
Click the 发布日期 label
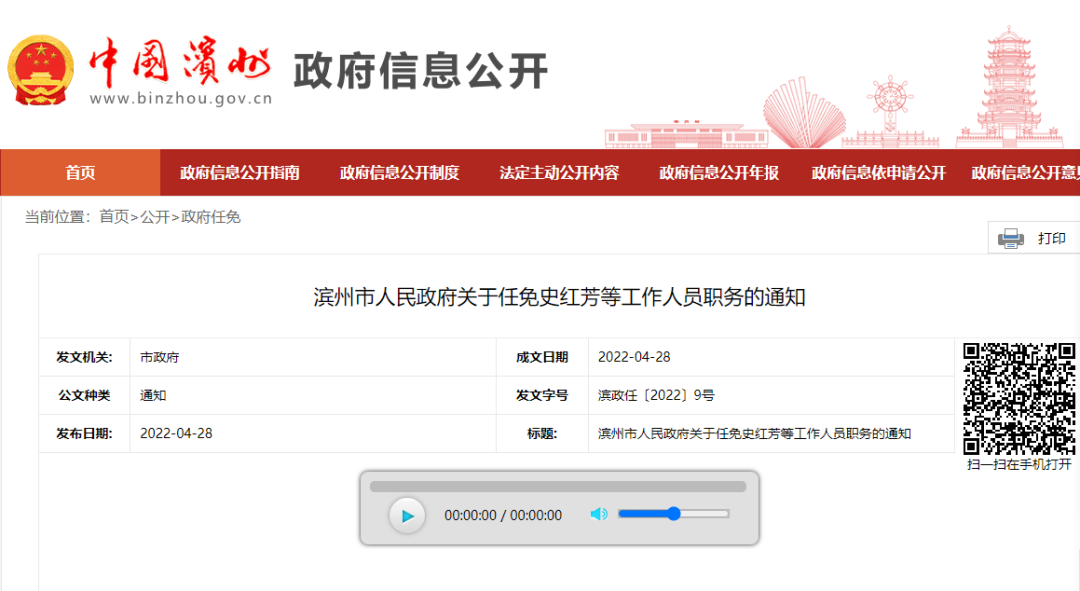coord(84,433)
